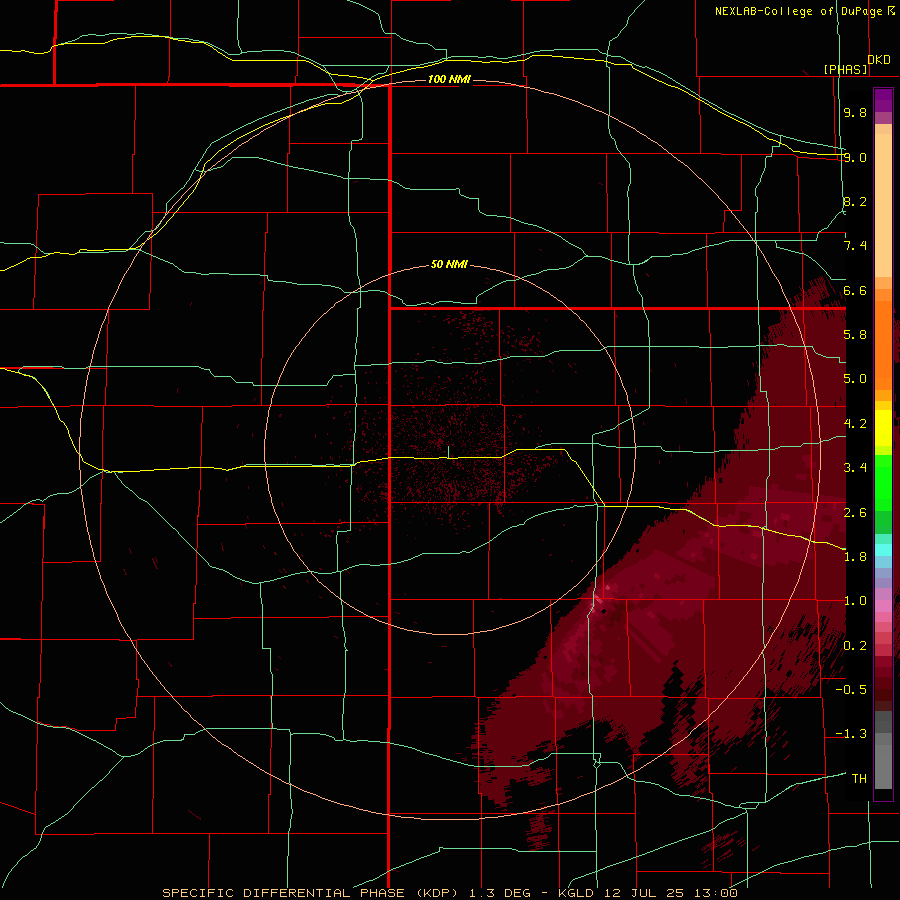Pick the yellow segment of the color bar
Viewport: 900px width, 900px height.
tap(883, 428)
